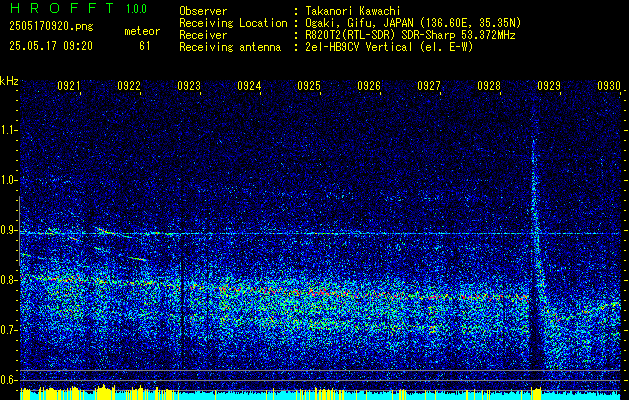The image size is (629, 400).
Task: Click the 0926 time marker
Action: coord(369,86)
